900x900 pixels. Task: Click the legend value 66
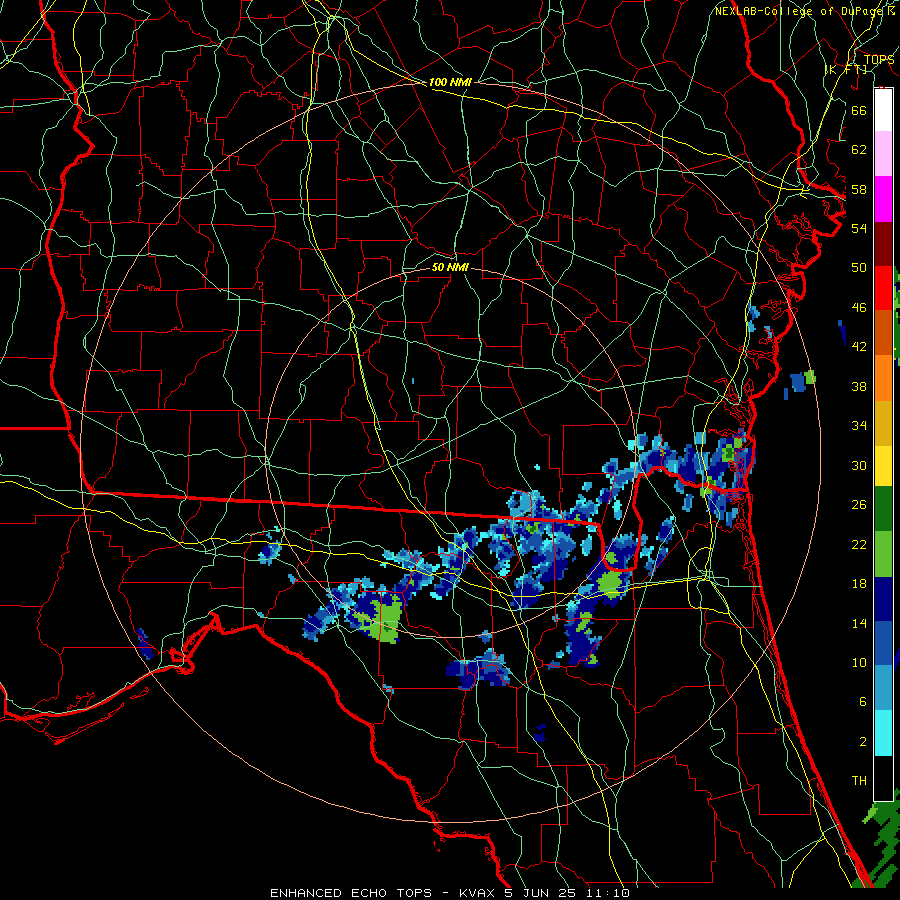(859, 110)
